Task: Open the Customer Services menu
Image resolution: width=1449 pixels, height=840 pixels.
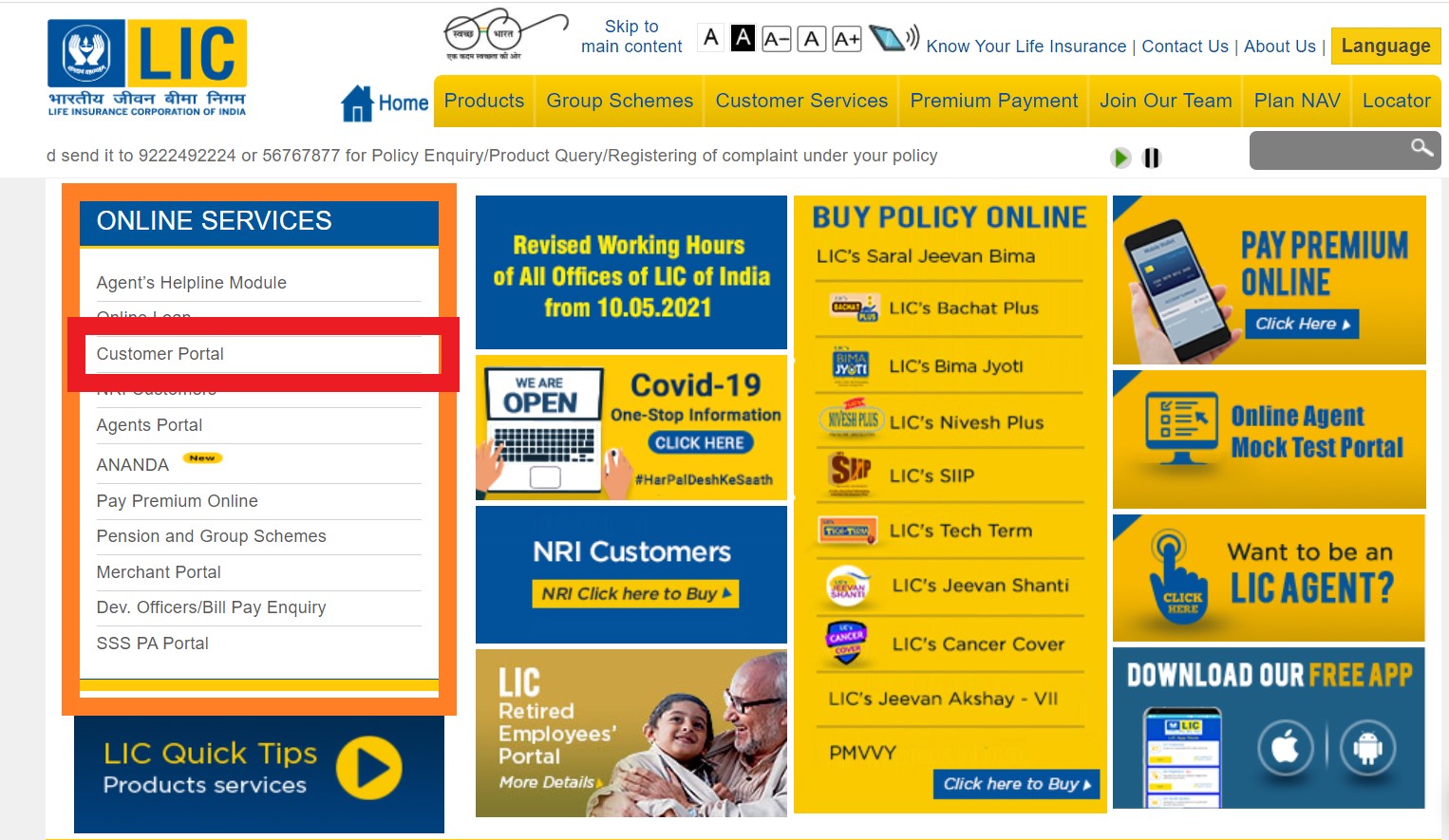Action: (800, 100)
